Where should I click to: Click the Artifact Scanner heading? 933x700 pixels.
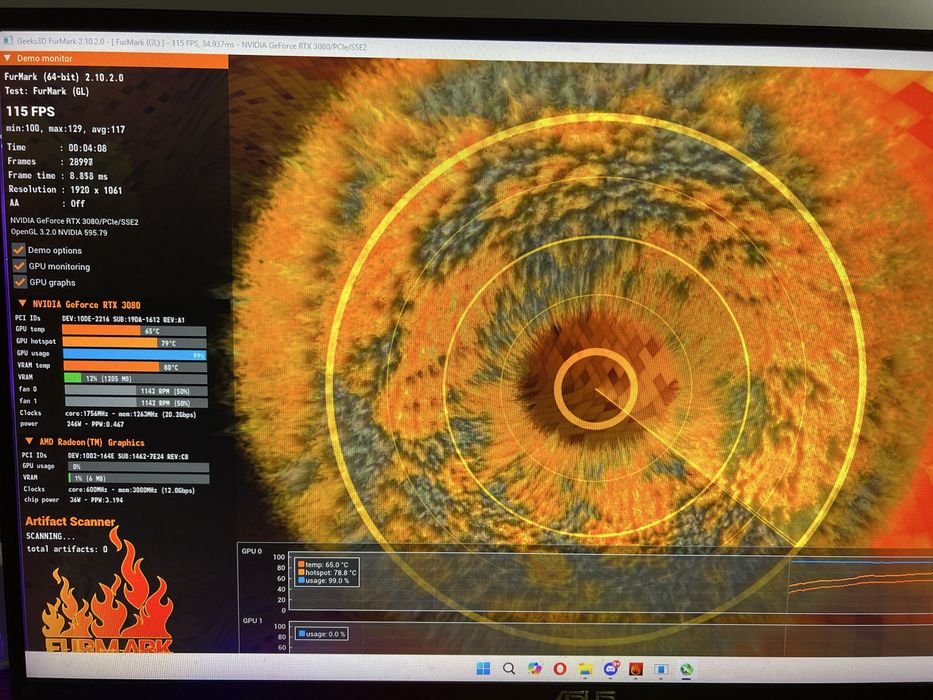[70, 521]
